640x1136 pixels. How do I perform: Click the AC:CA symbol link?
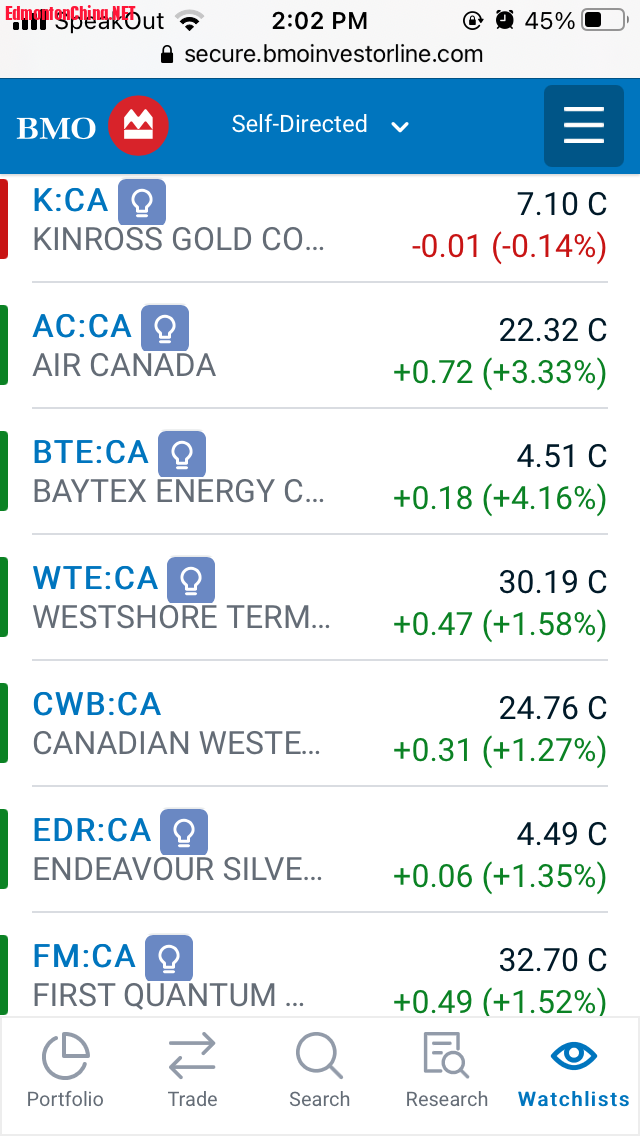[x=82, y=327]
